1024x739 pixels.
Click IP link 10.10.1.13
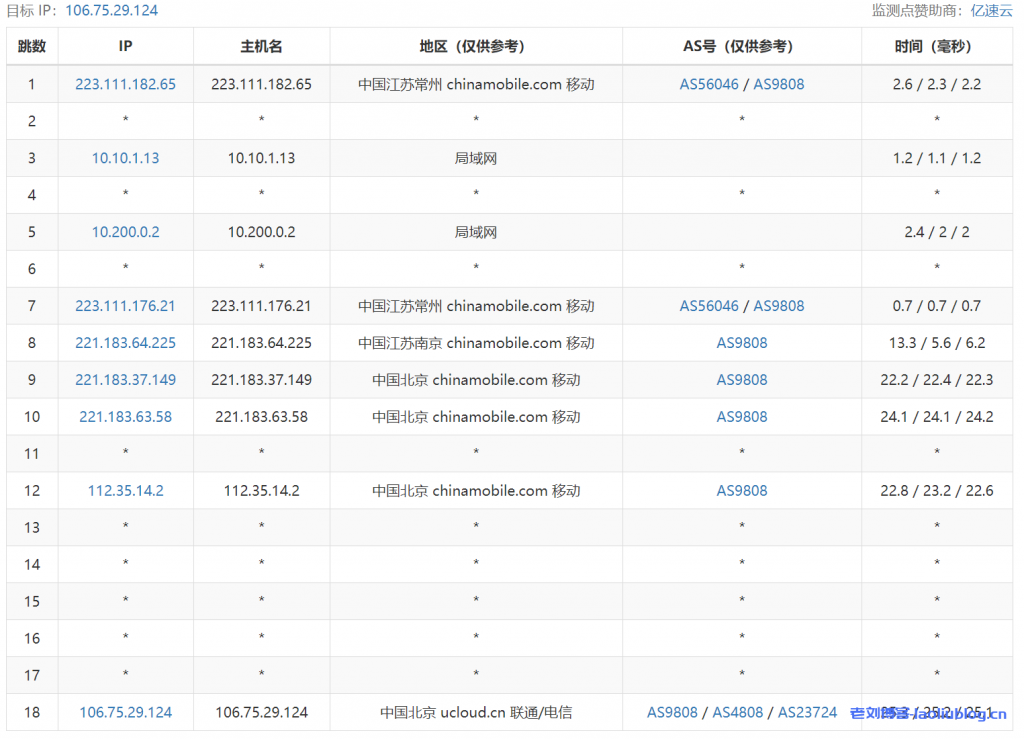pos(125,158)
